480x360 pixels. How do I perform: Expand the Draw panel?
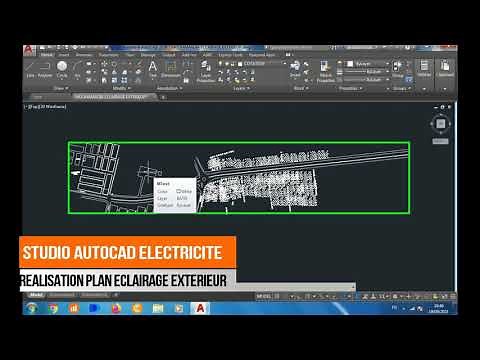coord(61,88)
